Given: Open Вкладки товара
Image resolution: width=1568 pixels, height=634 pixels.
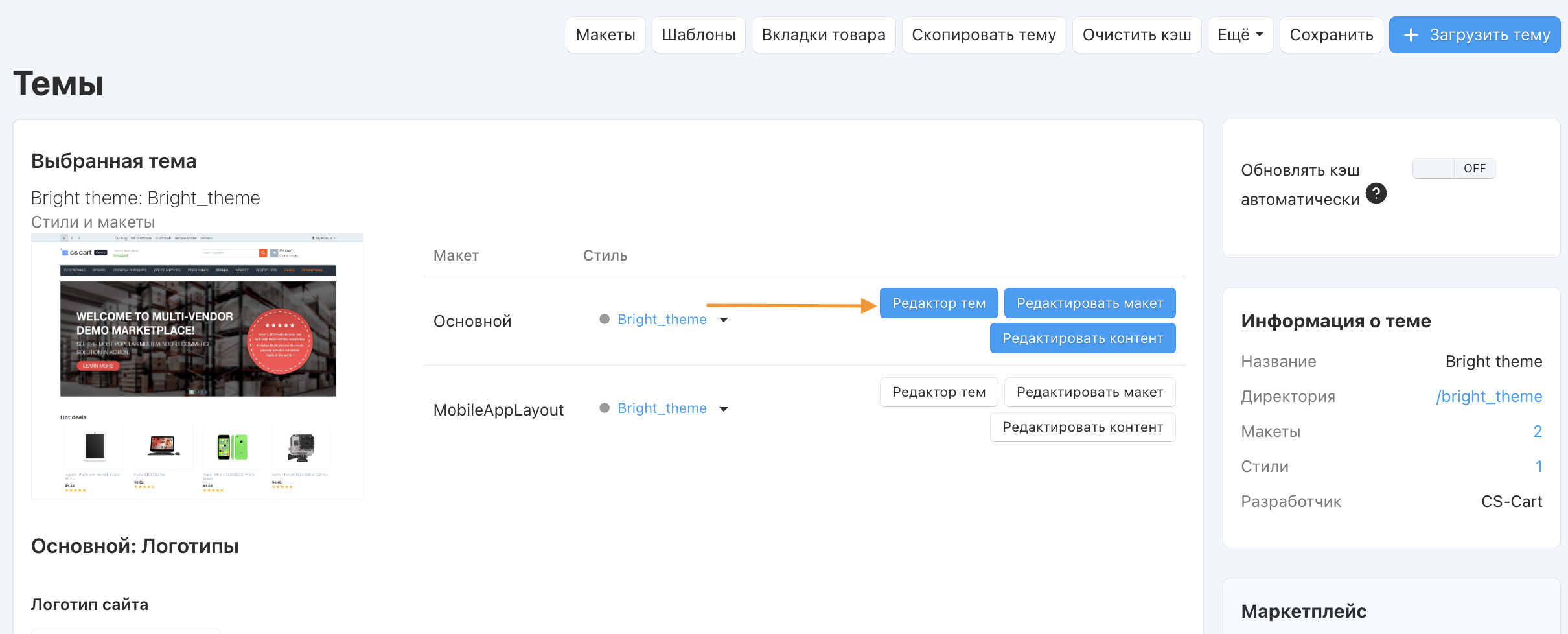Looking at the screenshot, I should click(823, 35).
